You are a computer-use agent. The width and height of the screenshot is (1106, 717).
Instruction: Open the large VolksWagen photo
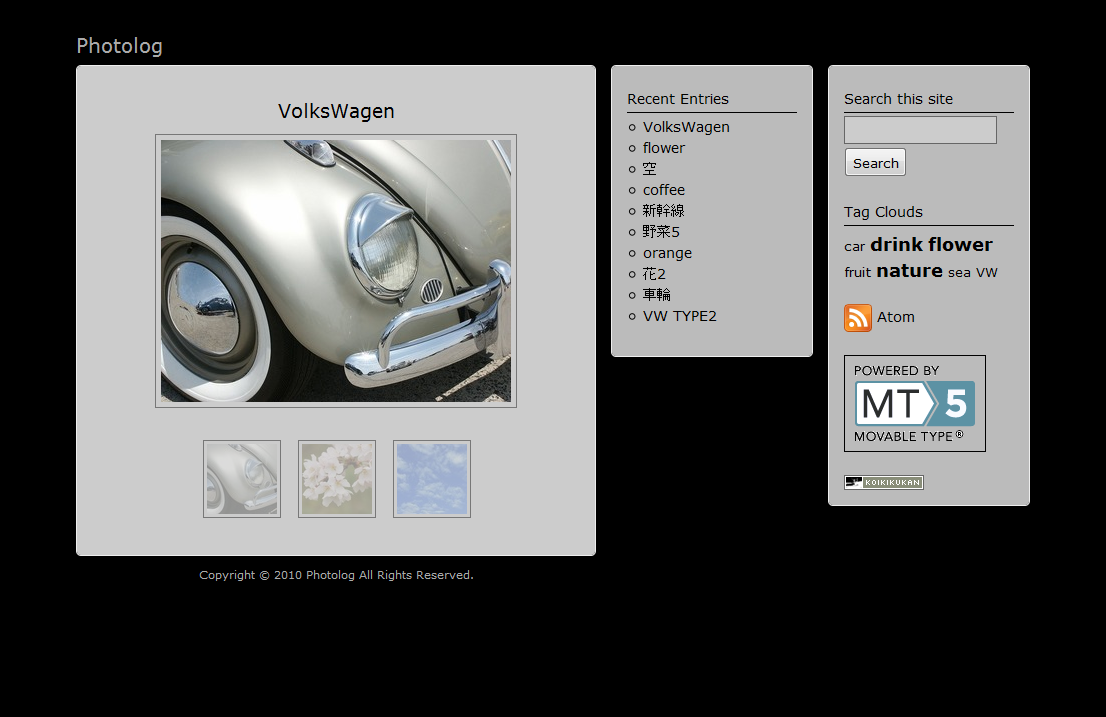point(336,271)
